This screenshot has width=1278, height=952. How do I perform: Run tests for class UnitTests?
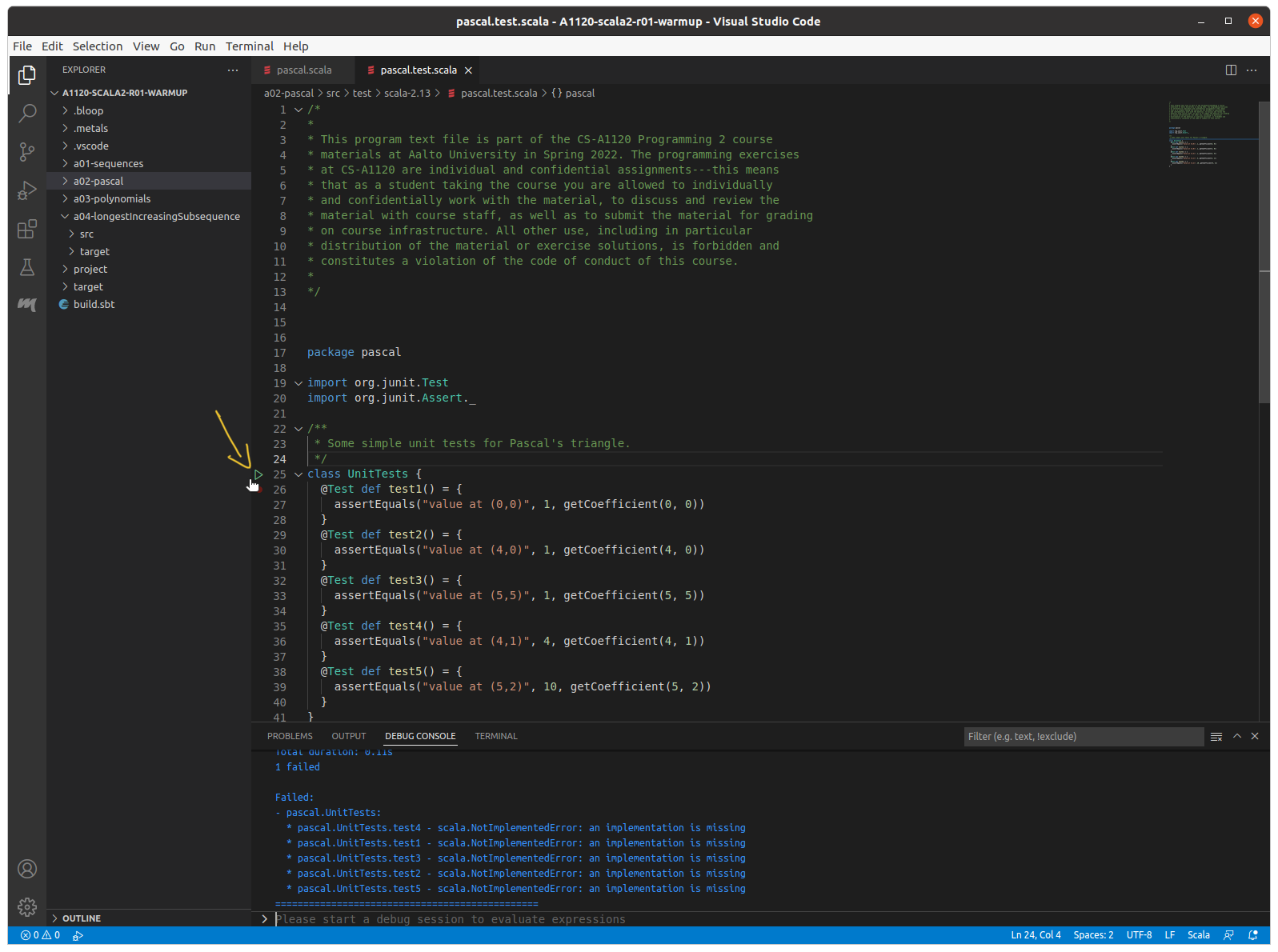click(x=258, y=474)
